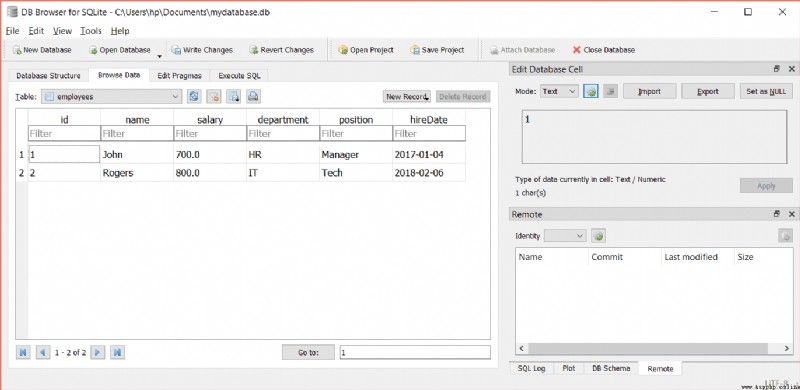The width and height of the screenshot is (800, 390).
Task: Go to the first page of records
Action: [23, 352]
